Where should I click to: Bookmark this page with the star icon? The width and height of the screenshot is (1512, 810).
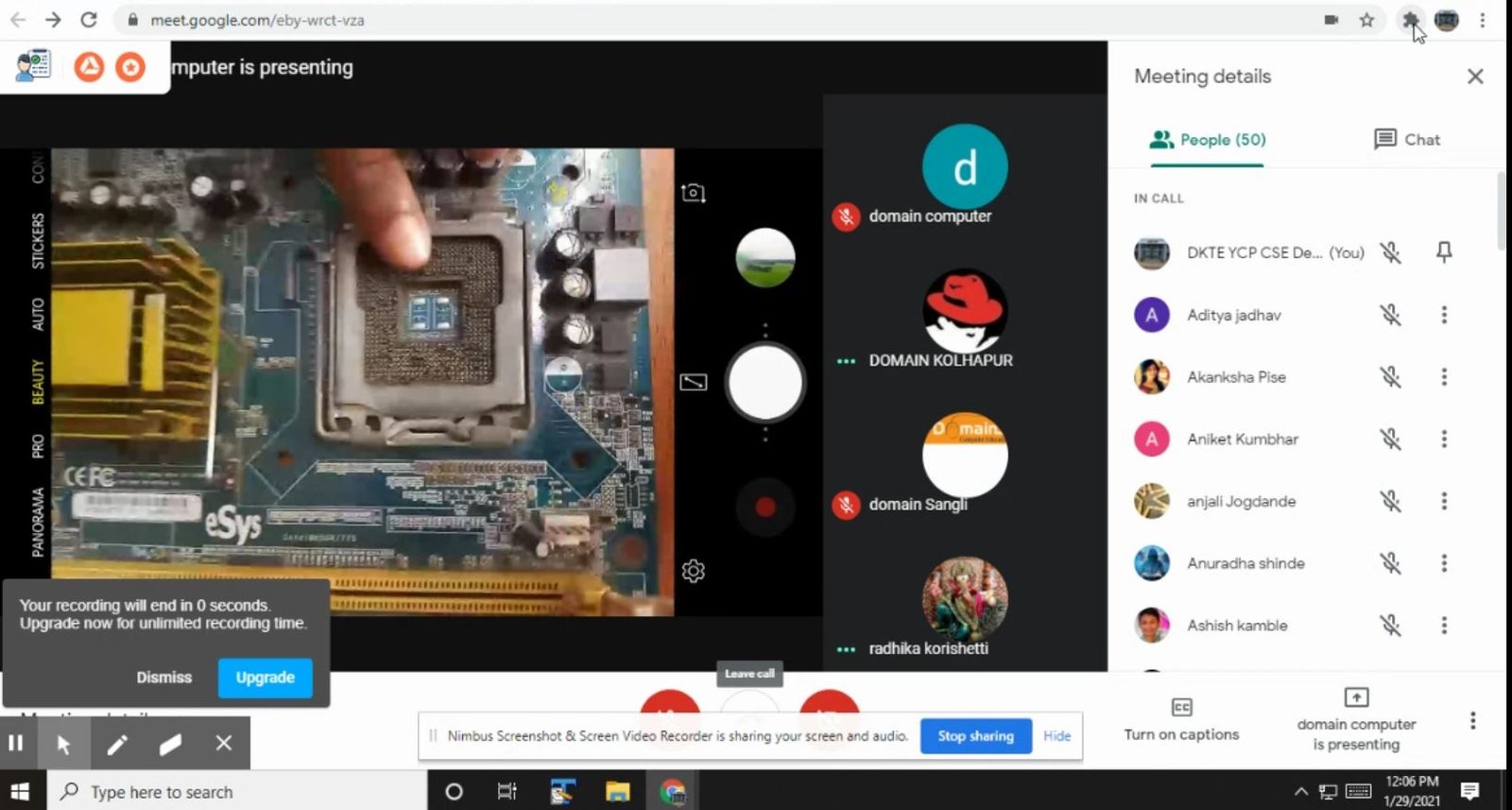1366,20
